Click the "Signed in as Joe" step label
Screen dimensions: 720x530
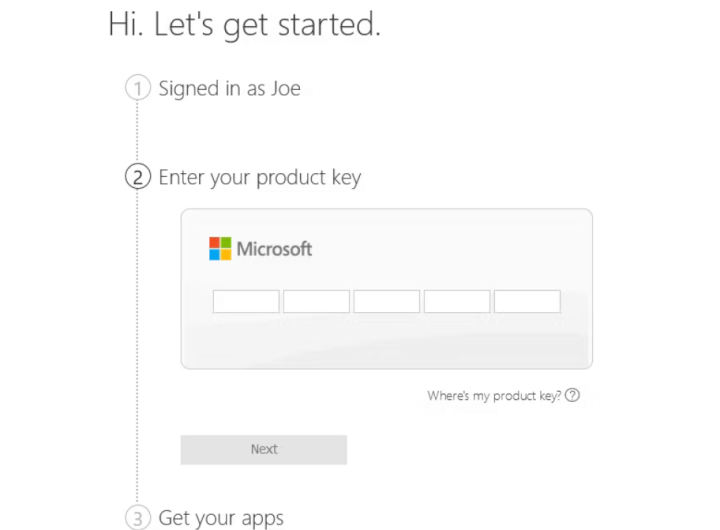[229, 88]
